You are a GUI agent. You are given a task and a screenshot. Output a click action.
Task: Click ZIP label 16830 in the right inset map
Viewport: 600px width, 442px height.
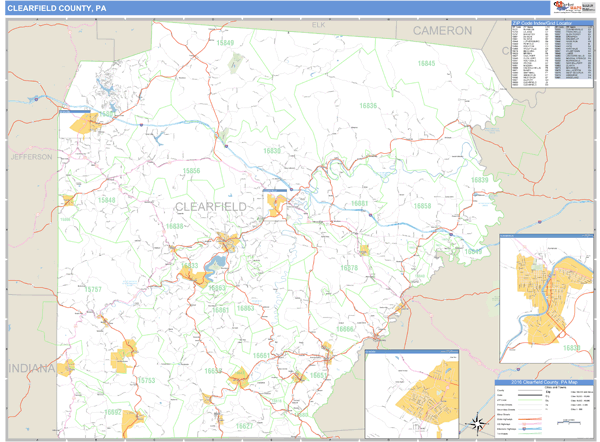571,348
